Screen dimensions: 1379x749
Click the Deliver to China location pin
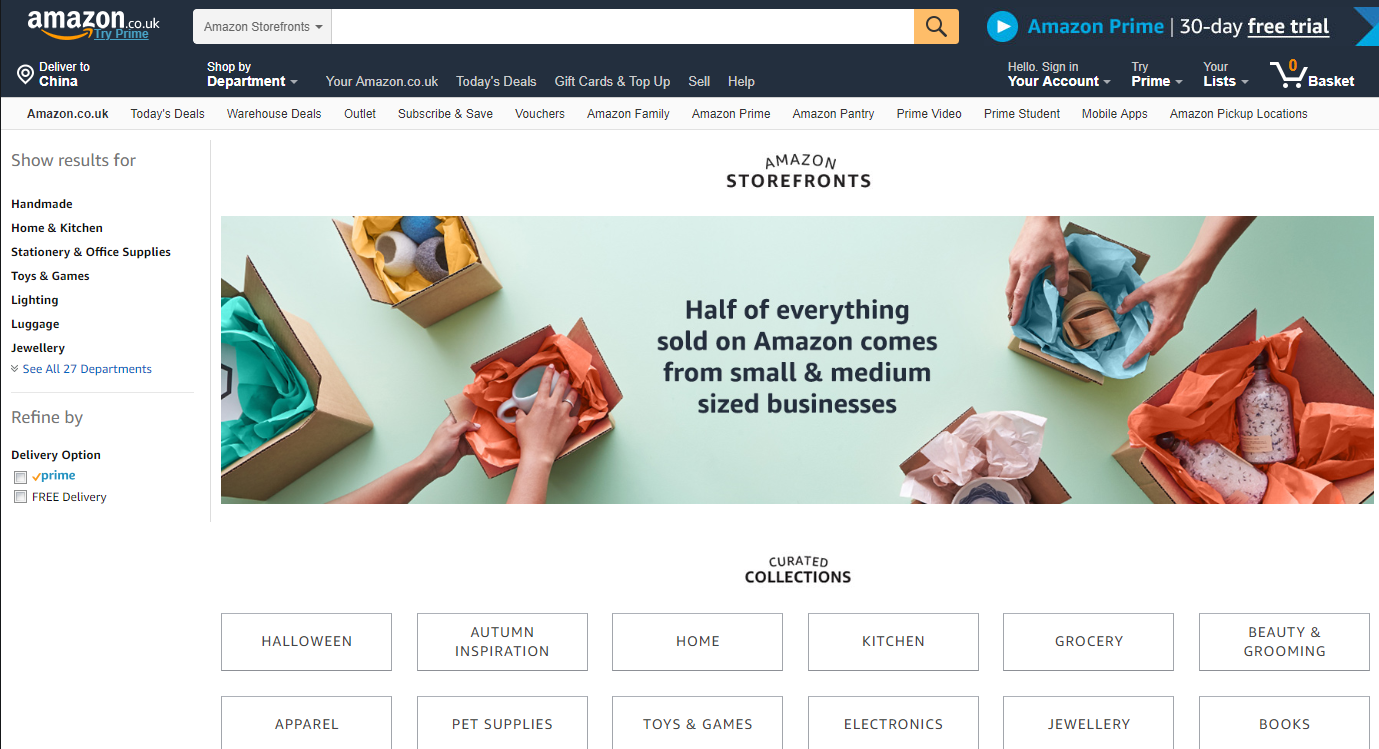point(25,74)
